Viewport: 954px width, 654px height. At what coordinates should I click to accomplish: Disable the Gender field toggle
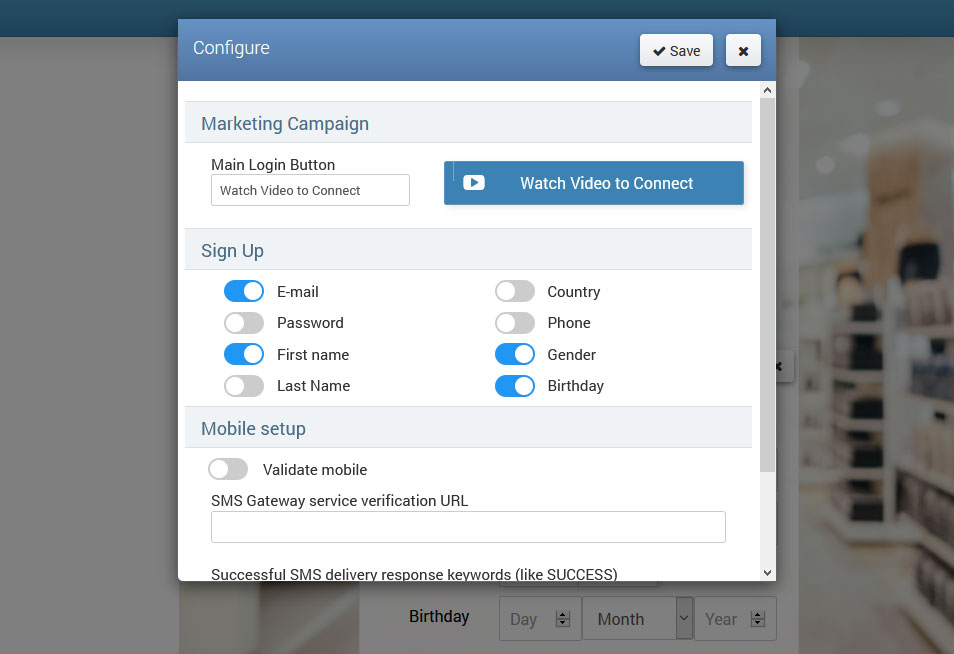[x=515, y=354]
